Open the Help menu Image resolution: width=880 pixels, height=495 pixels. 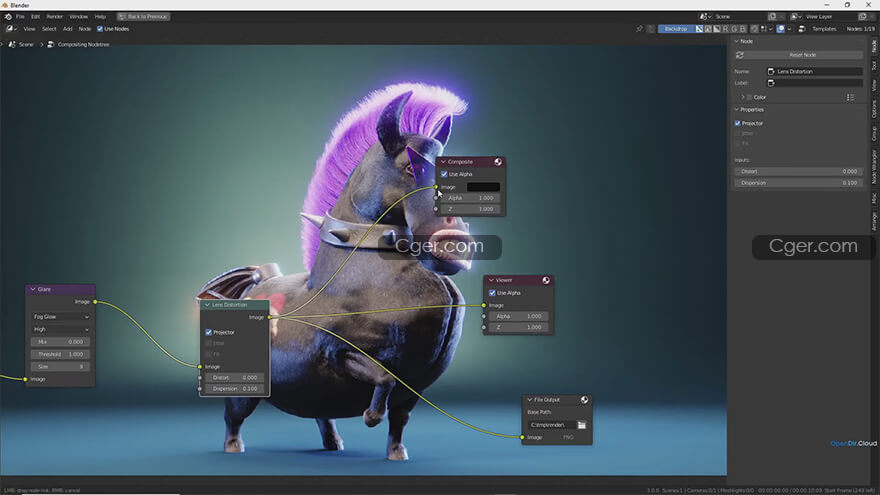coord(100,17)
